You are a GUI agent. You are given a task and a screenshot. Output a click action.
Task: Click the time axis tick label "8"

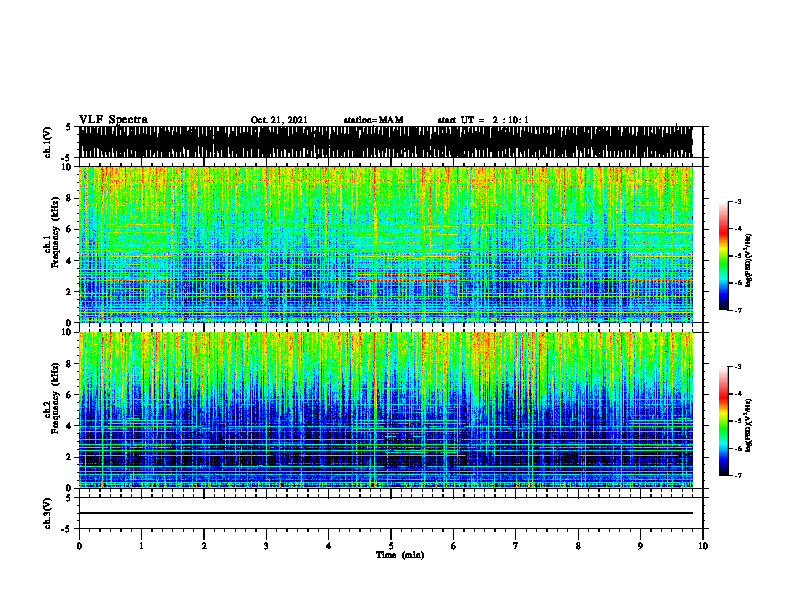point(578,546)
